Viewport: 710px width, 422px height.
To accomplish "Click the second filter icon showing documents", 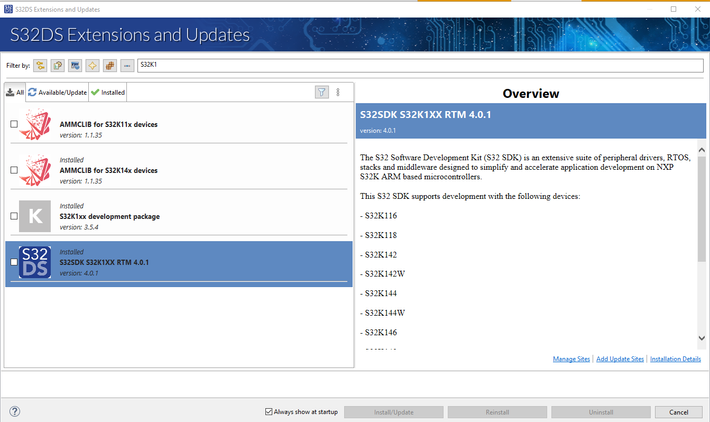I will [x=58, y=66].
